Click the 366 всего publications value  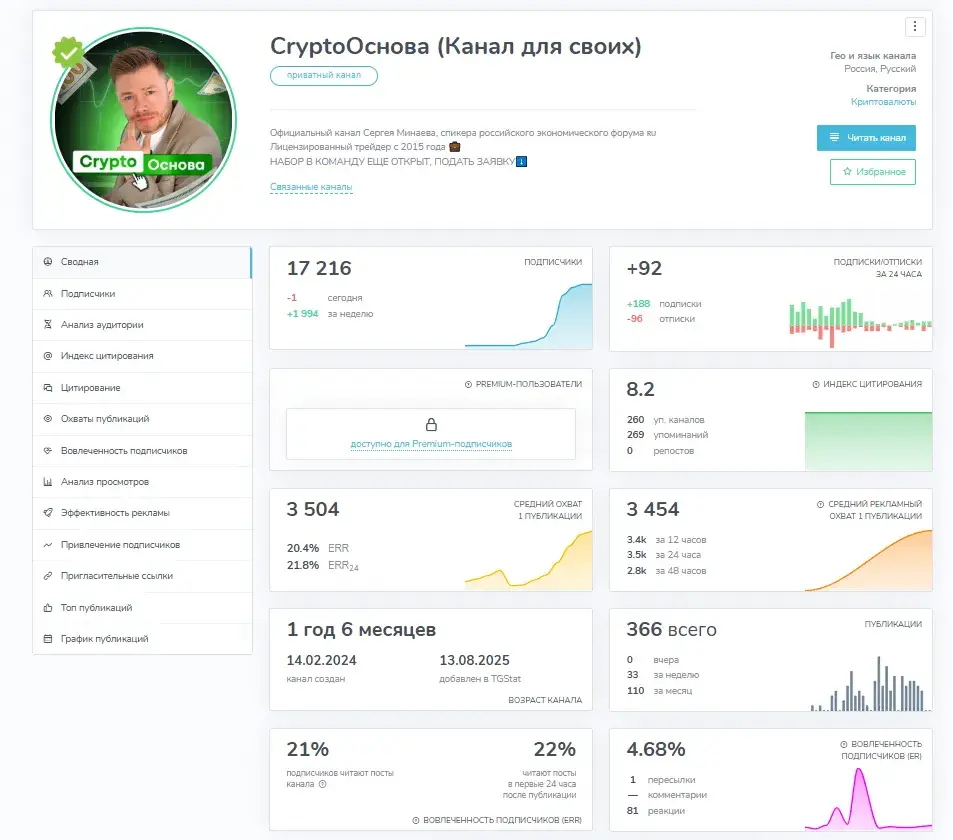(x=672, y=630)
